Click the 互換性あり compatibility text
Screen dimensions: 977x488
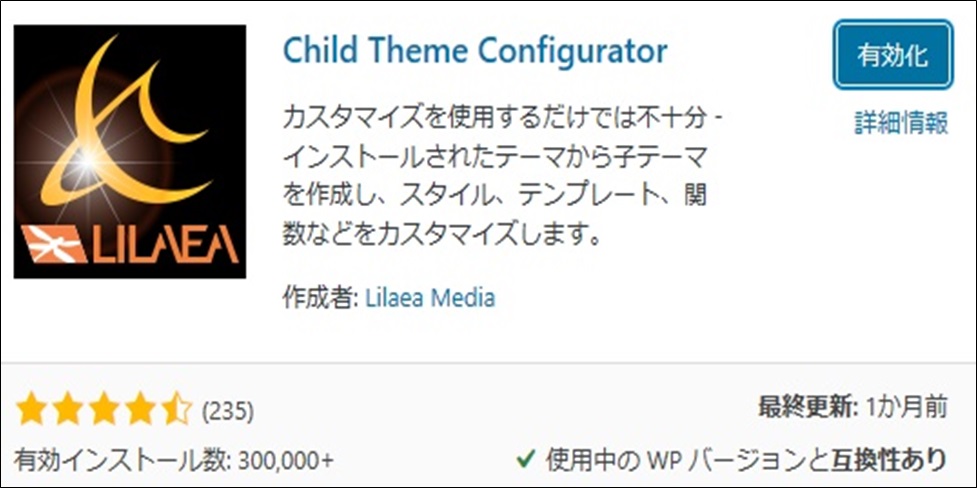click(x=888, y=459)
